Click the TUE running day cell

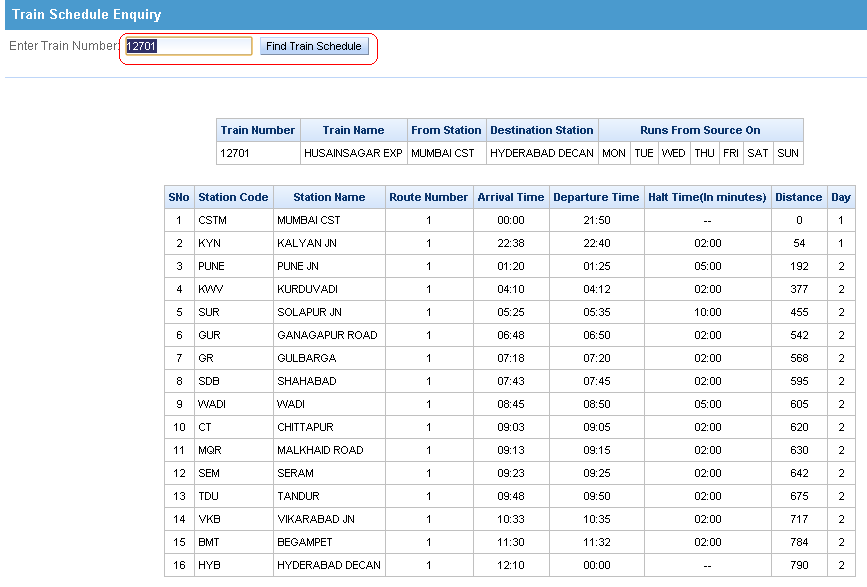coord(644,153)
